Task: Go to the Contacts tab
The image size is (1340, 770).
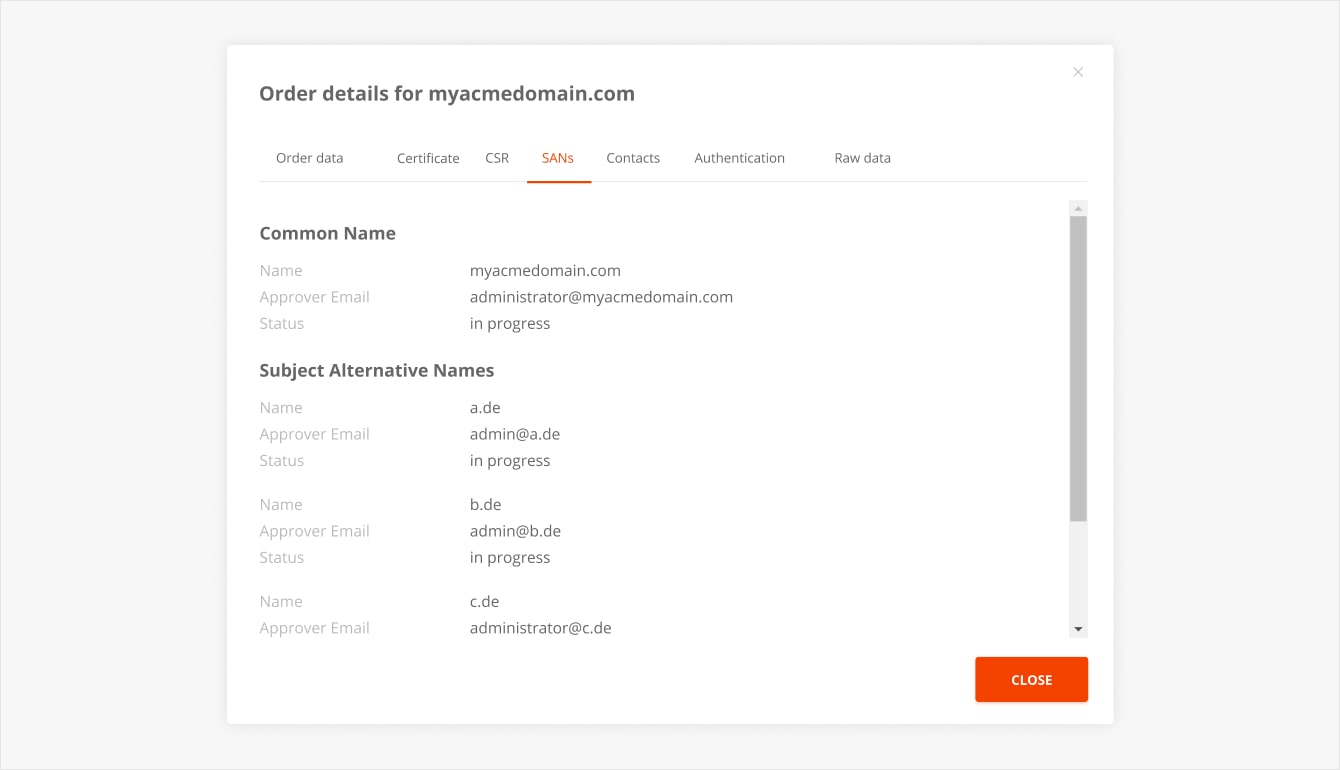Action: point(633,158)
